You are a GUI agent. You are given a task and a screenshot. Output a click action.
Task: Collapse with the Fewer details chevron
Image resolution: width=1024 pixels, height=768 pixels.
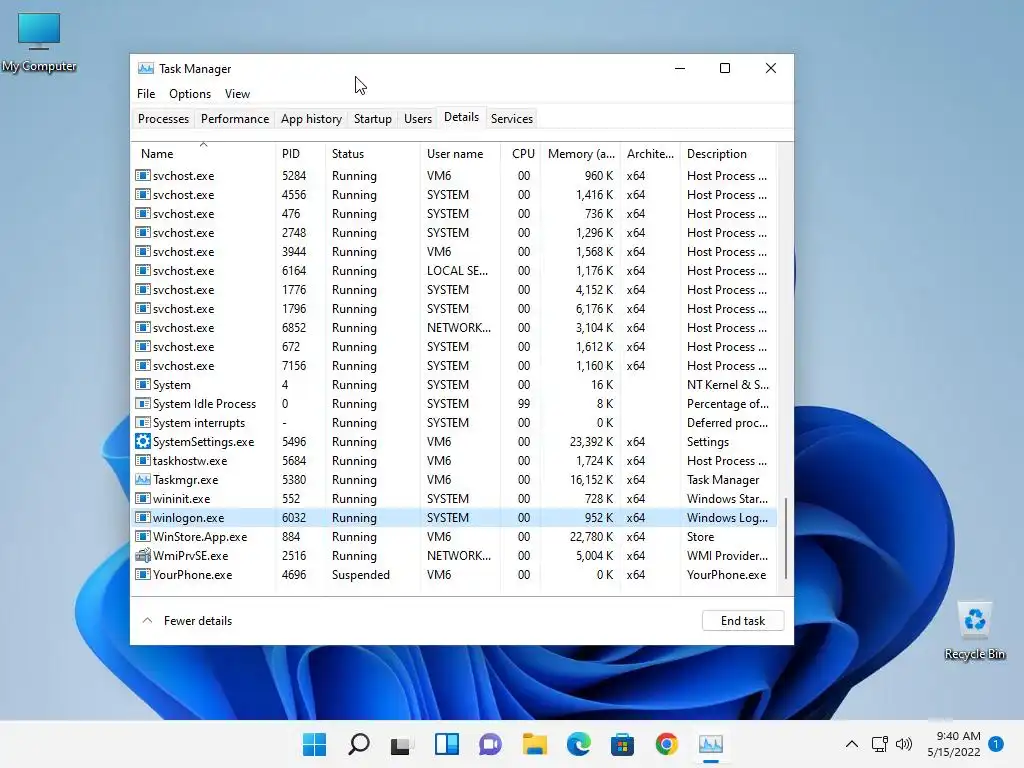coord(148,620)
